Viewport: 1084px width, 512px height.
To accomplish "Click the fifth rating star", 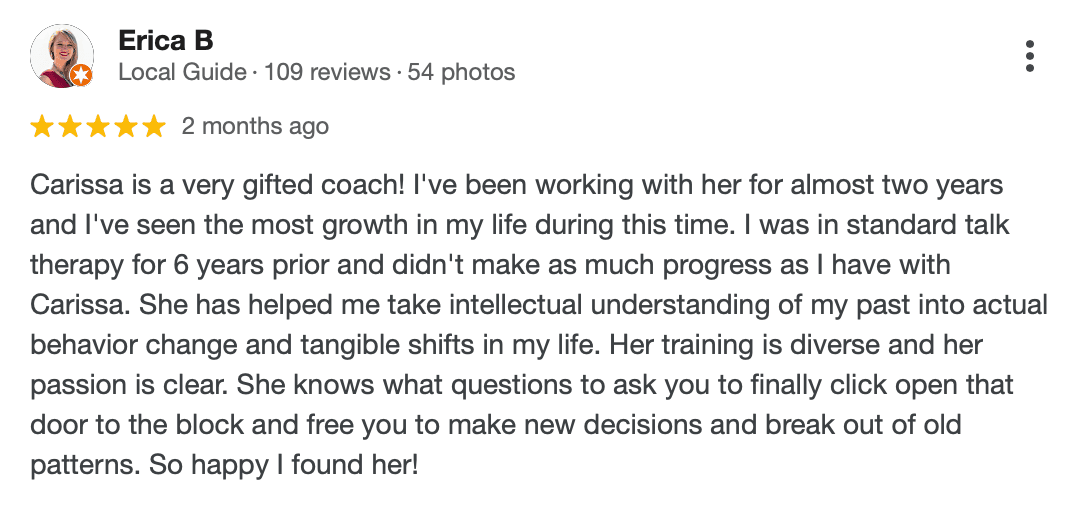I will pos(153,127).
